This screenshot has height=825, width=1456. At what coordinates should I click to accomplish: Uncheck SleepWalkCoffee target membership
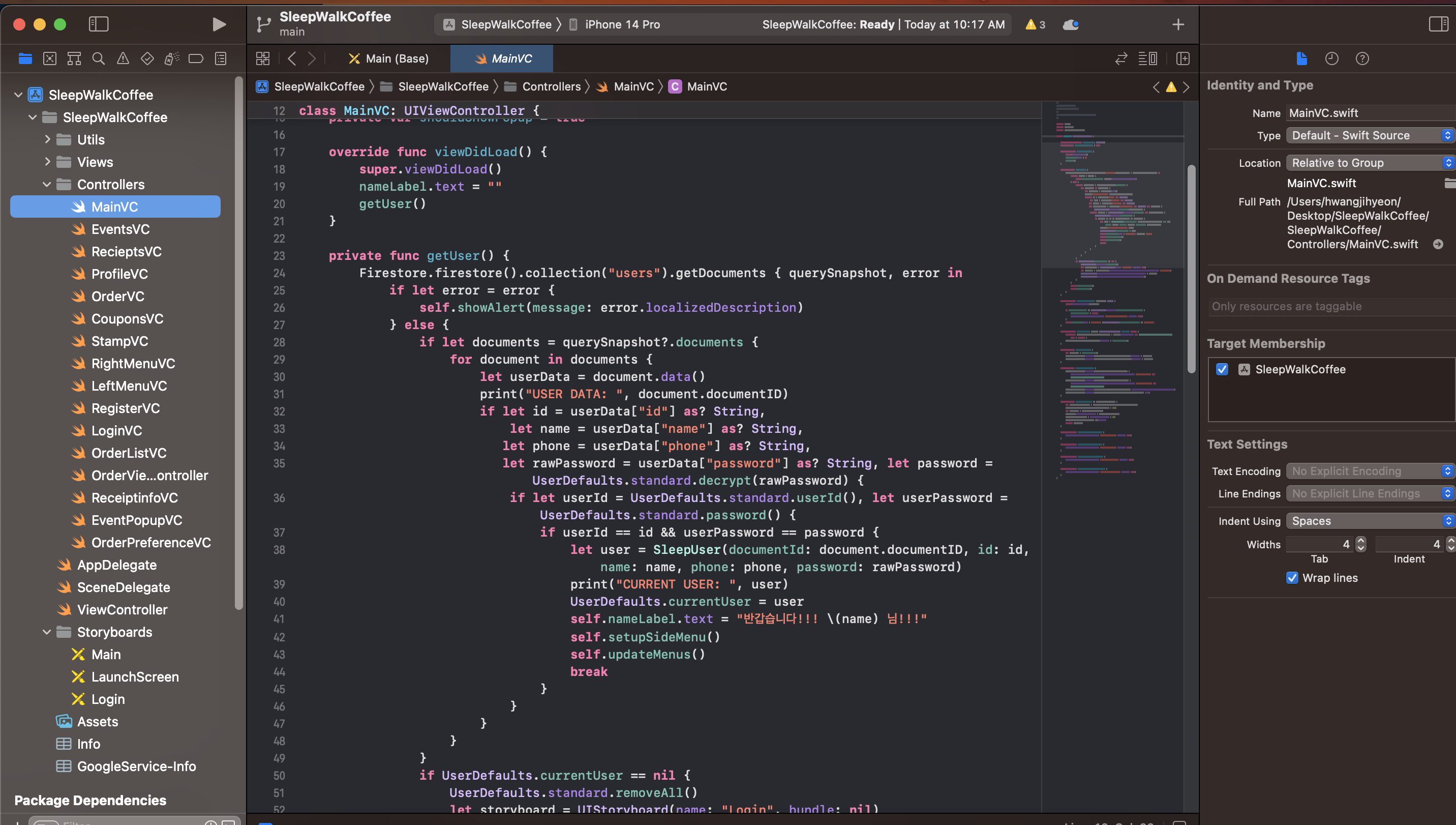(1222, 369)
